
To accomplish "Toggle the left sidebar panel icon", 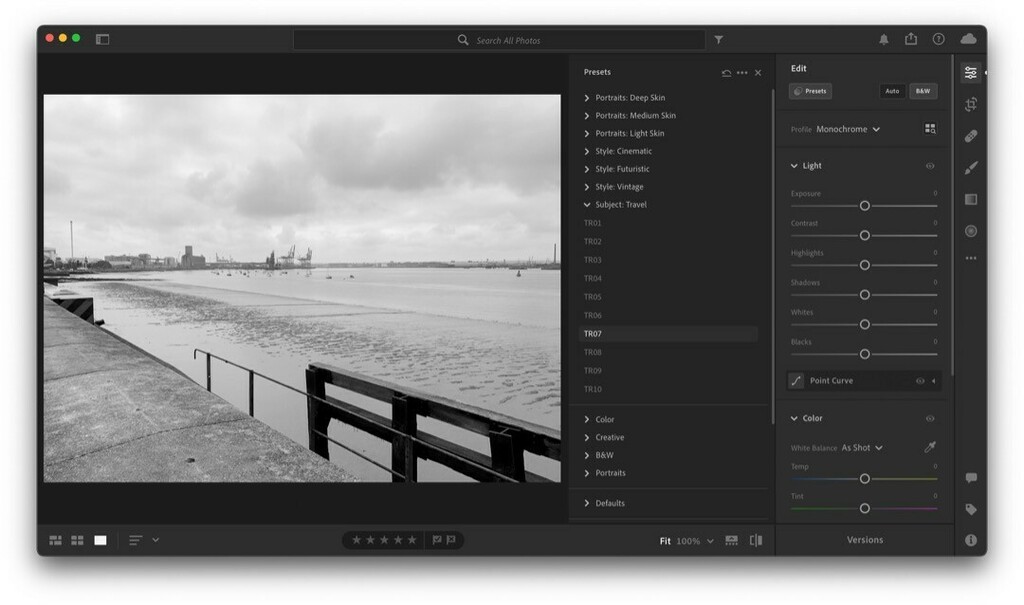I will click(103, 39).
